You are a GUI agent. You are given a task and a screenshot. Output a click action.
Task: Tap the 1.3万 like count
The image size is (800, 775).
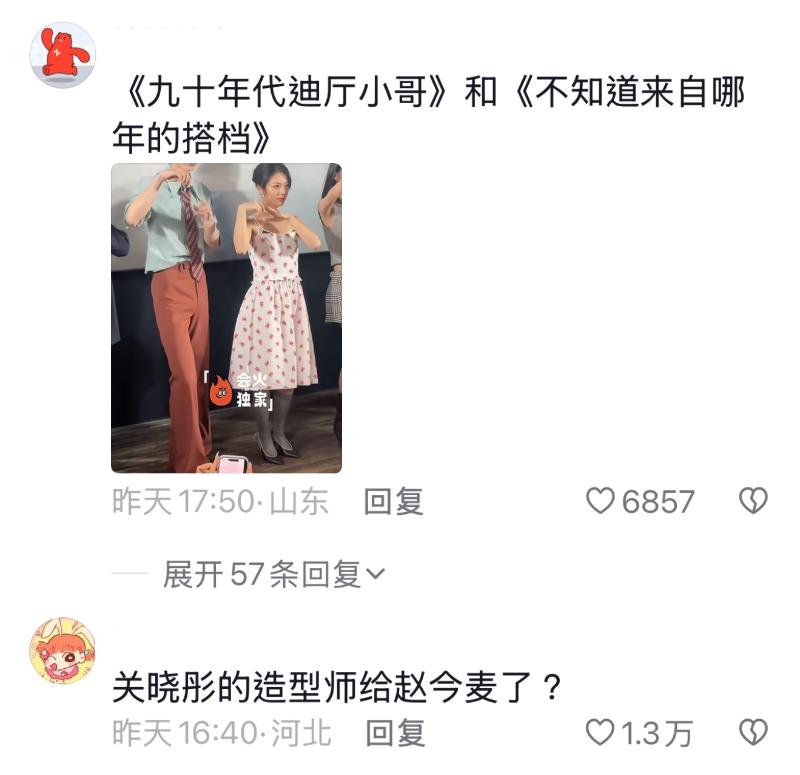tap(657, 734)
